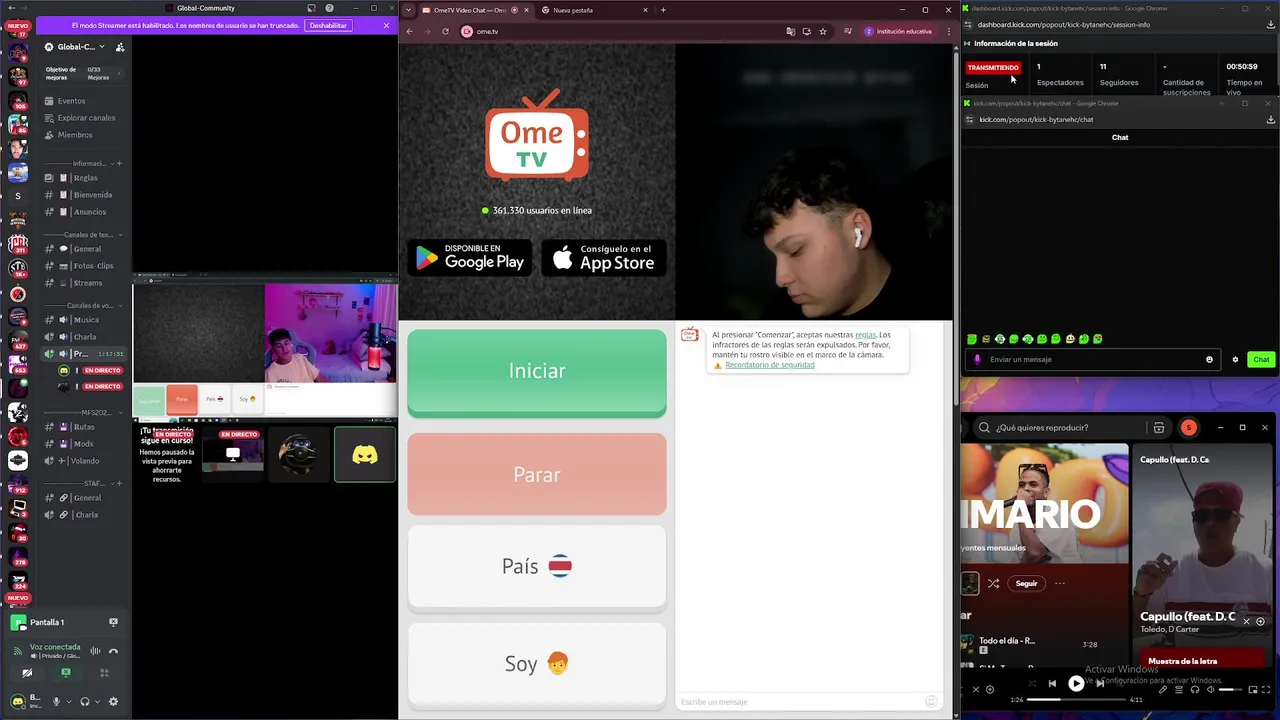This screenshot has height=720, width=1280.
Task: Dismiss the streamer mode banner
Action: (x=386, y=25)
